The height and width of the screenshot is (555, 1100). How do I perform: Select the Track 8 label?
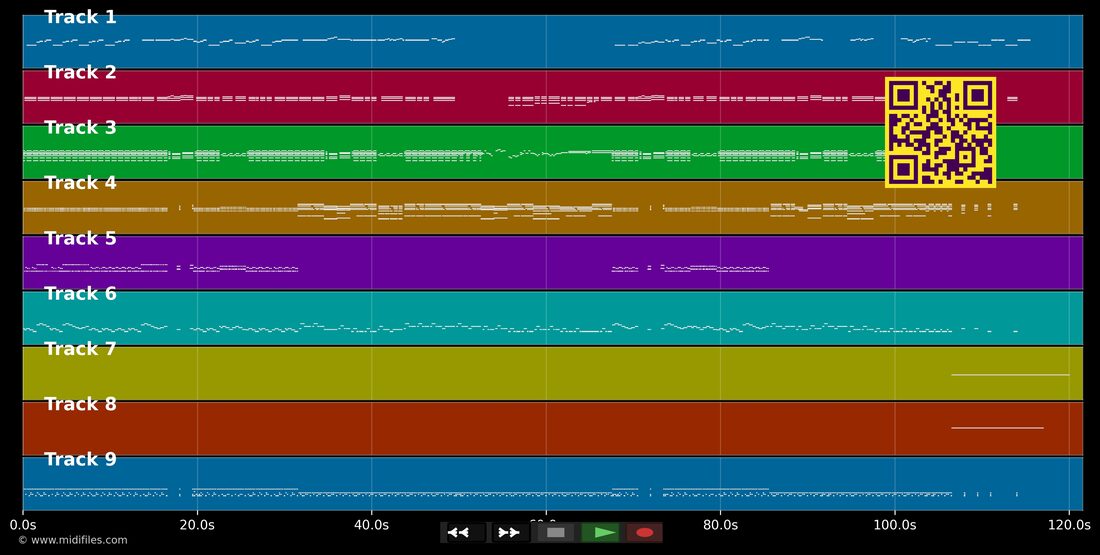[80, 404]
